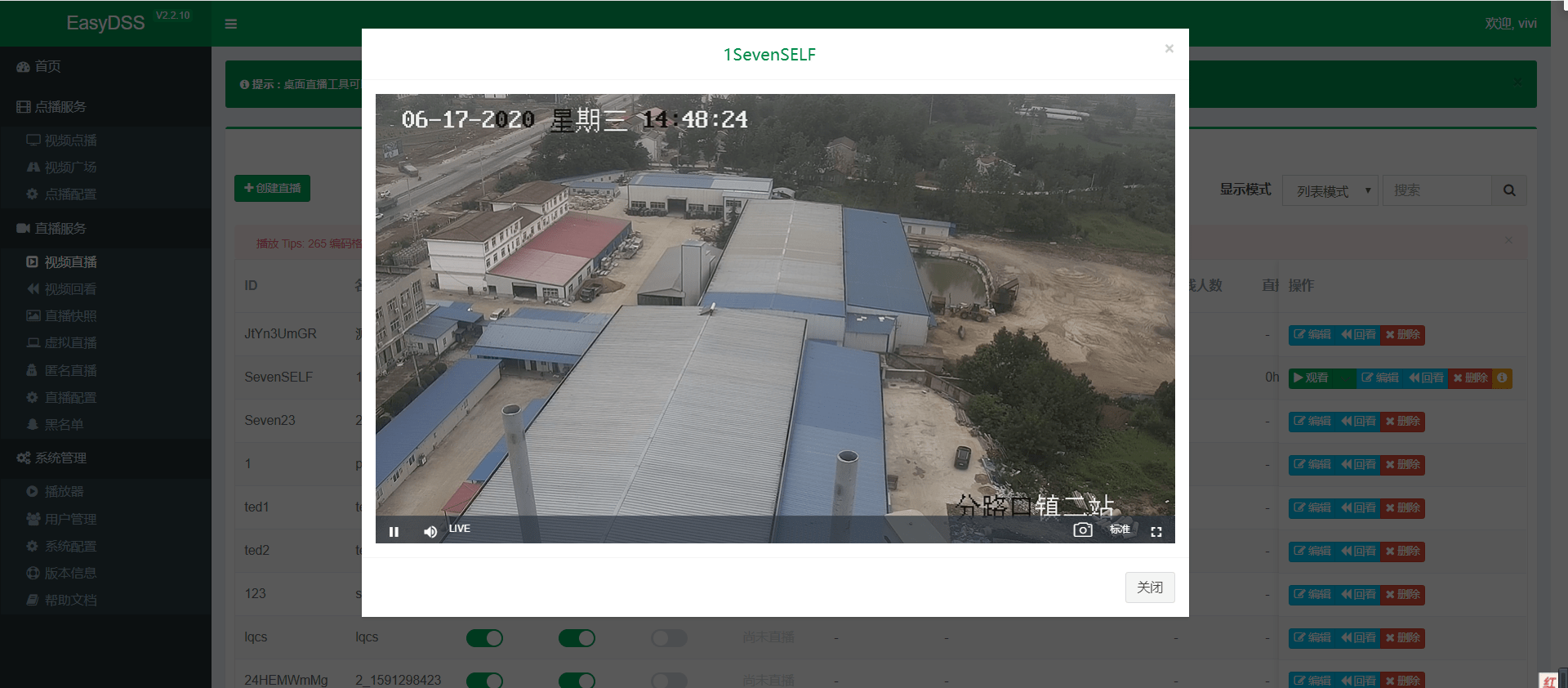Open the 列表模式 display mode dropdown
Image resolution: width=1568 pixels, height=688 pixels.
[1330, 190]
